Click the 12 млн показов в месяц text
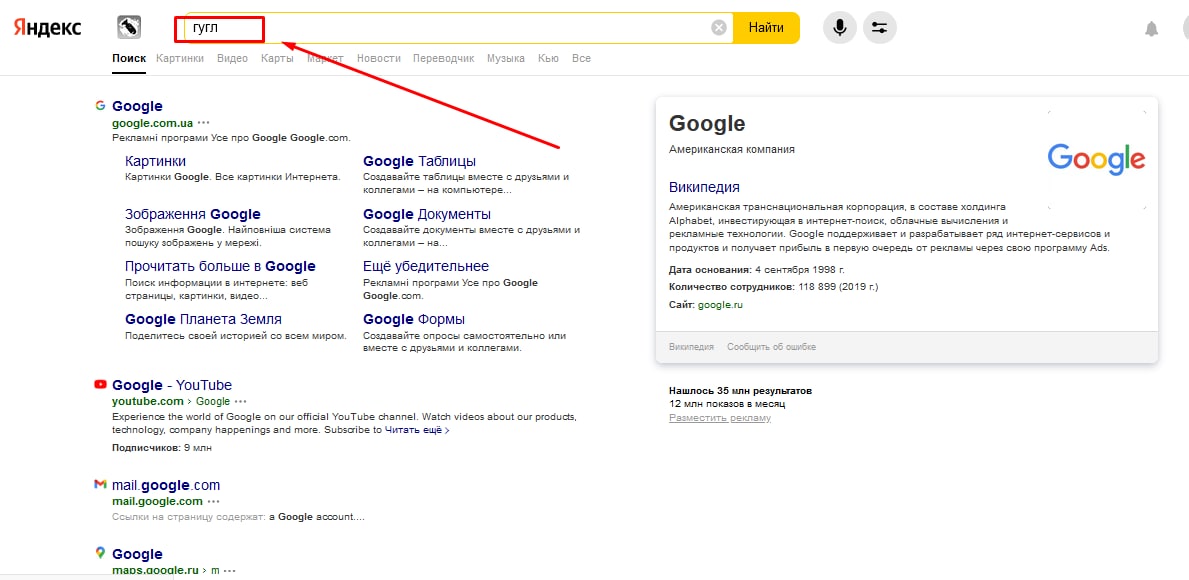 727,405
